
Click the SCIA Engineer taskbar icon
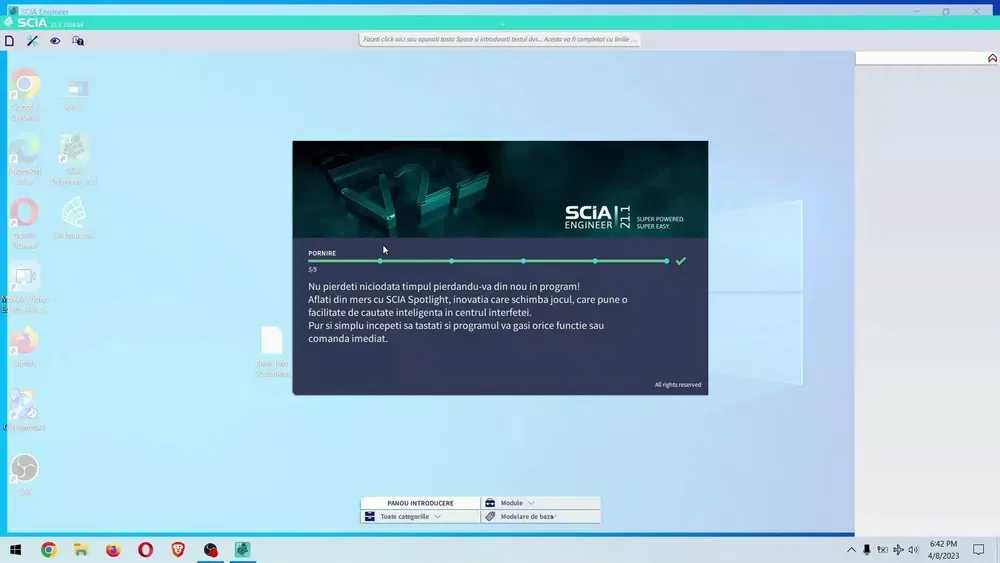tap(242, 550)
